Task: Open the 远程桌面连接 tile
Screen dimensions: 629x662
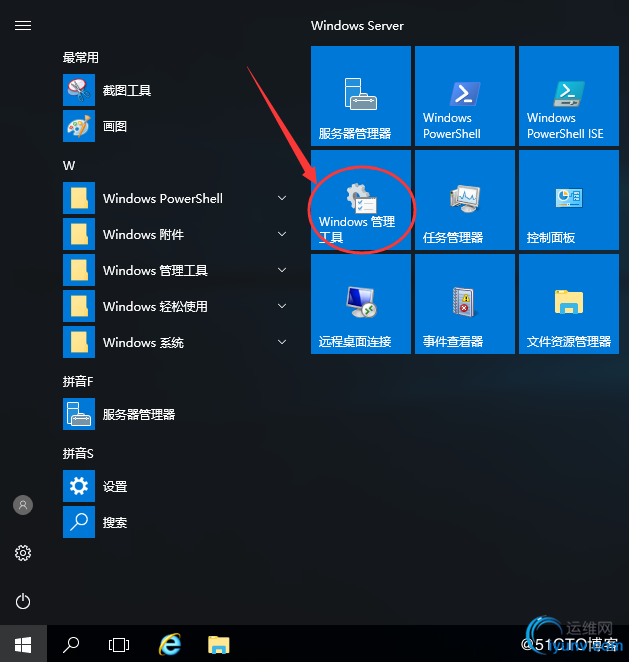Action: 361,304
